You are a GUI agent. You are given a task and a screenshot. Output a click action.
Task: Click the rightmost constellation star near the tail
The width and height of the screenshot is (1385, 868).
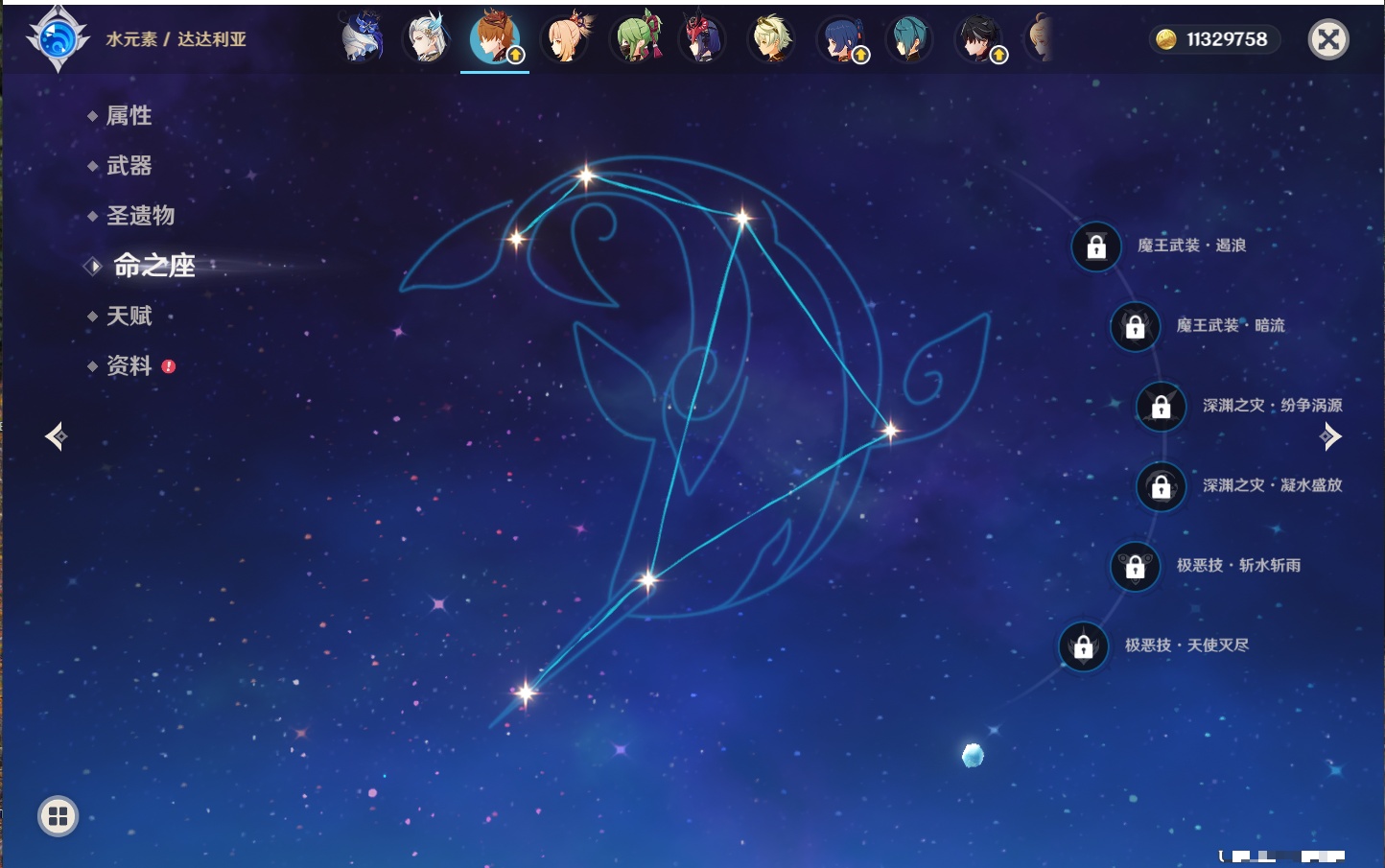[x=890, y=431]
